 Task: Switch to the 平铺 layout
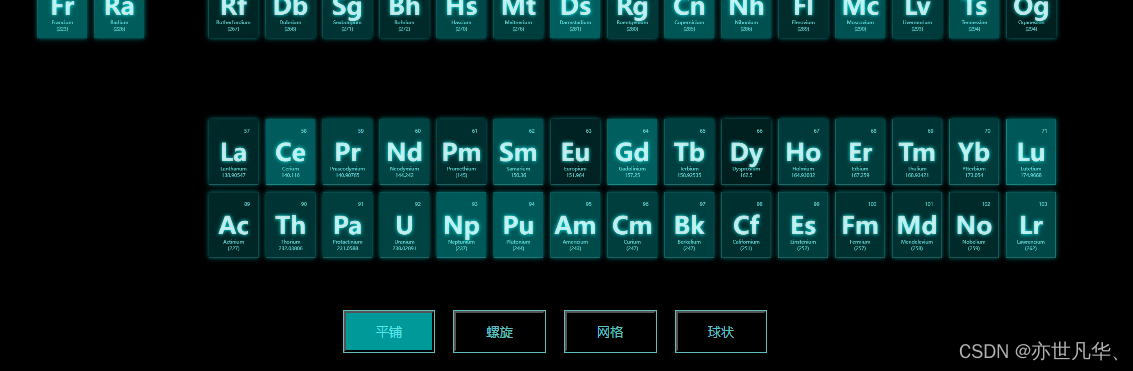coord(389,332)
